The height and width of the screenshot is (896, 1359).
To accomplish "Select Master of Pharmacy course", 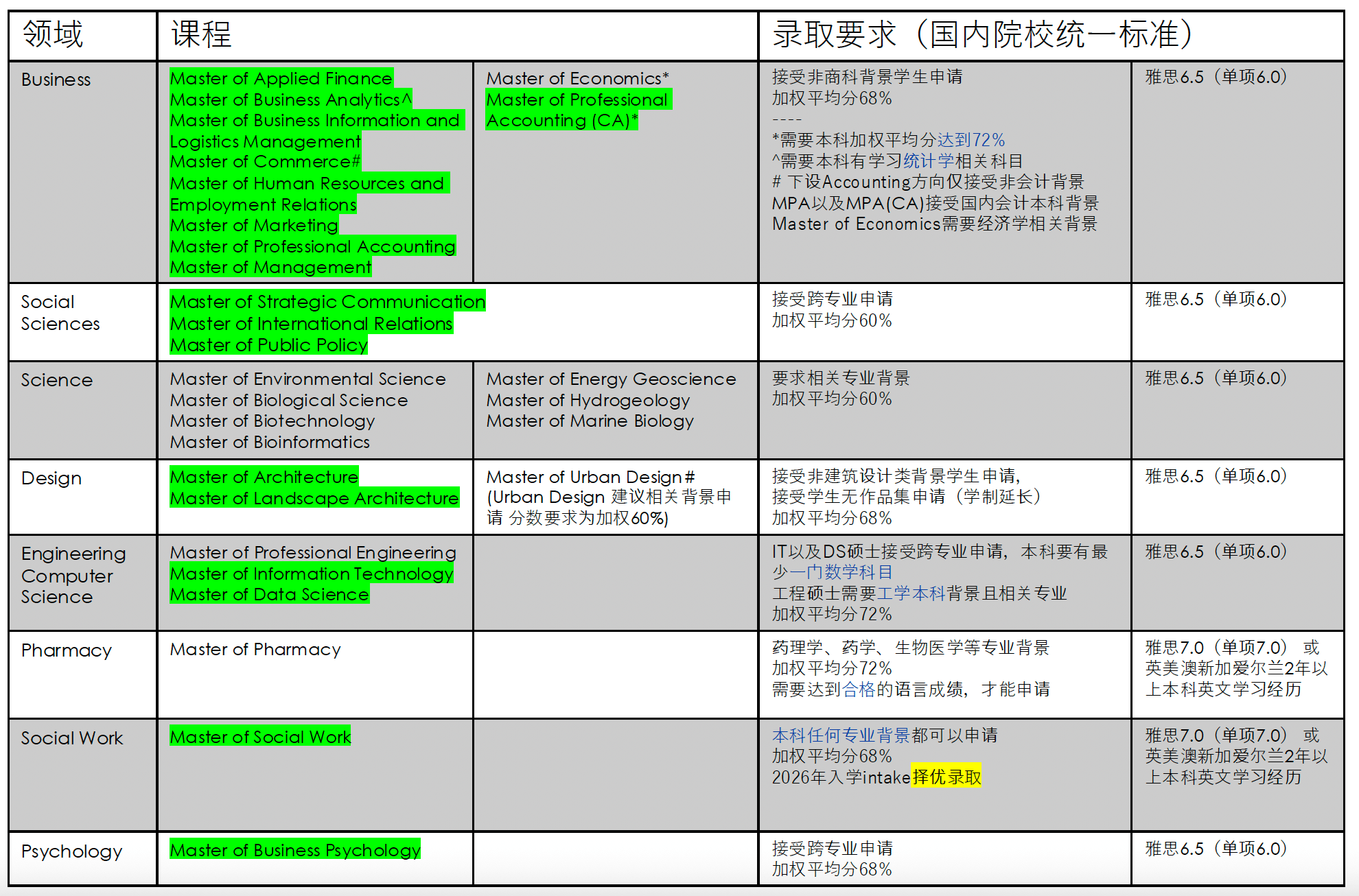I will 255,649.
